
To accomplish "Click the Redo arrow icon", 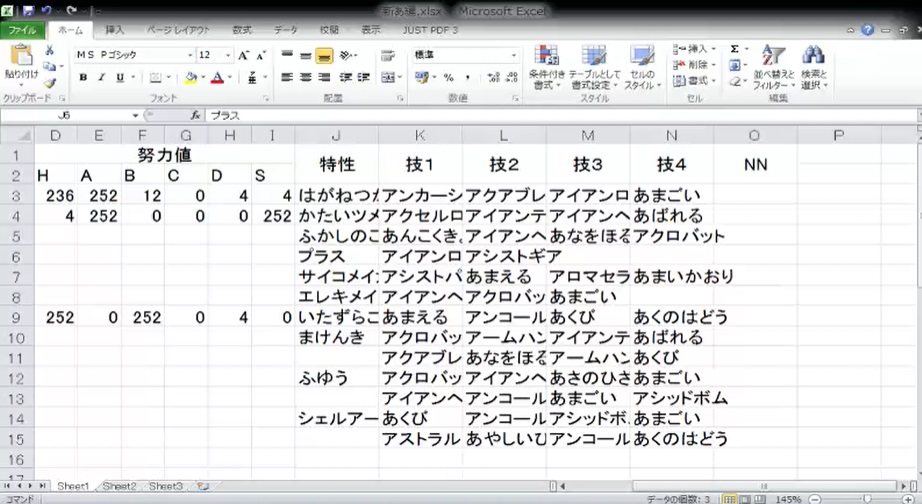I will [x=71, y=10].
